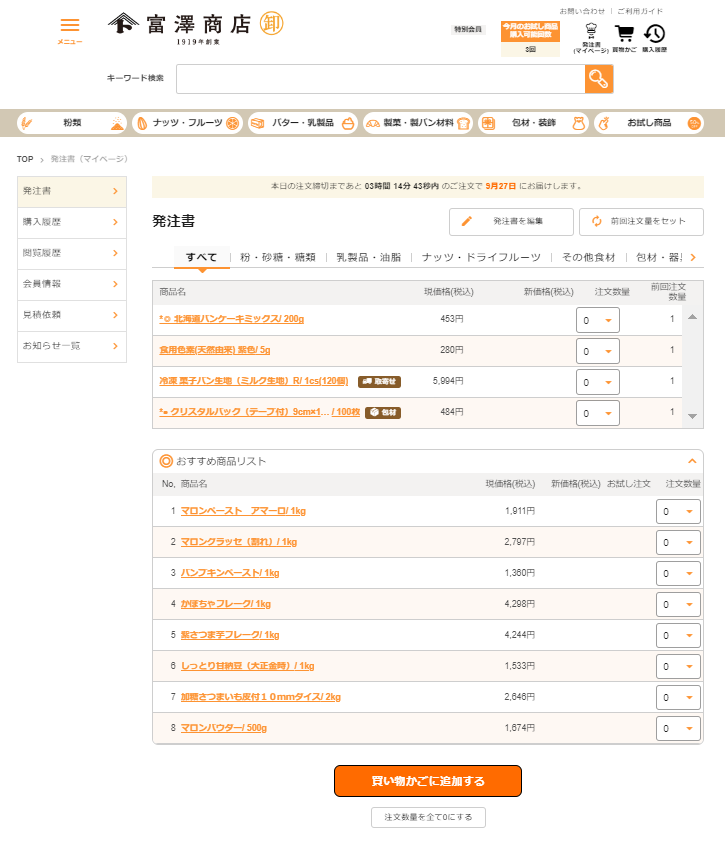This screenshot has height=861, width=725.
Task: Click the orange search magnifier button
Action: click(599, 79)
